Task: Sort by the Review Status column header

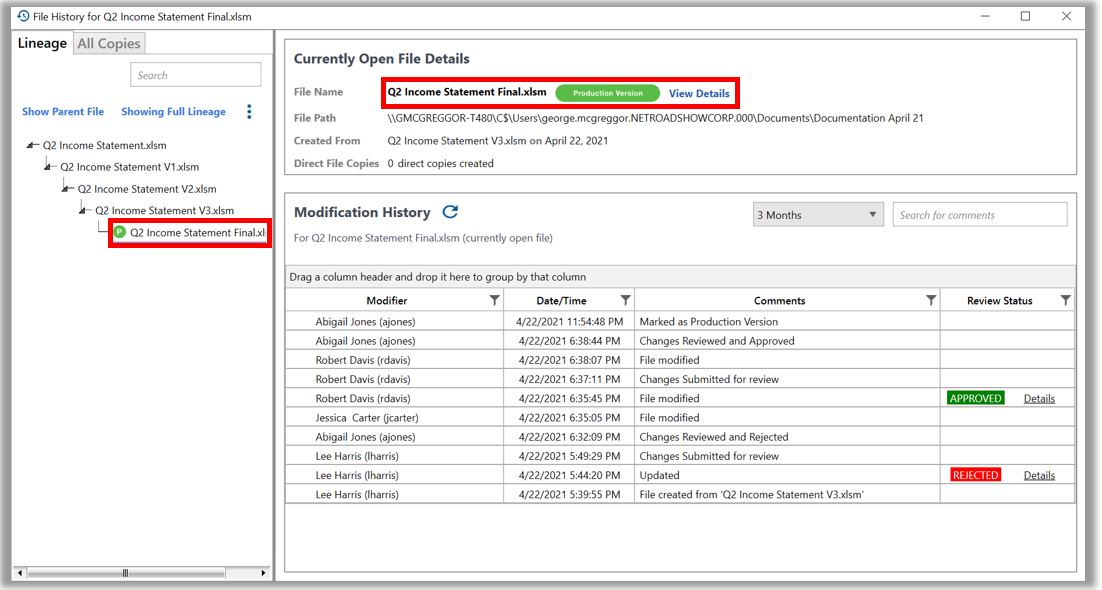Action: click(x=999, y=300)
